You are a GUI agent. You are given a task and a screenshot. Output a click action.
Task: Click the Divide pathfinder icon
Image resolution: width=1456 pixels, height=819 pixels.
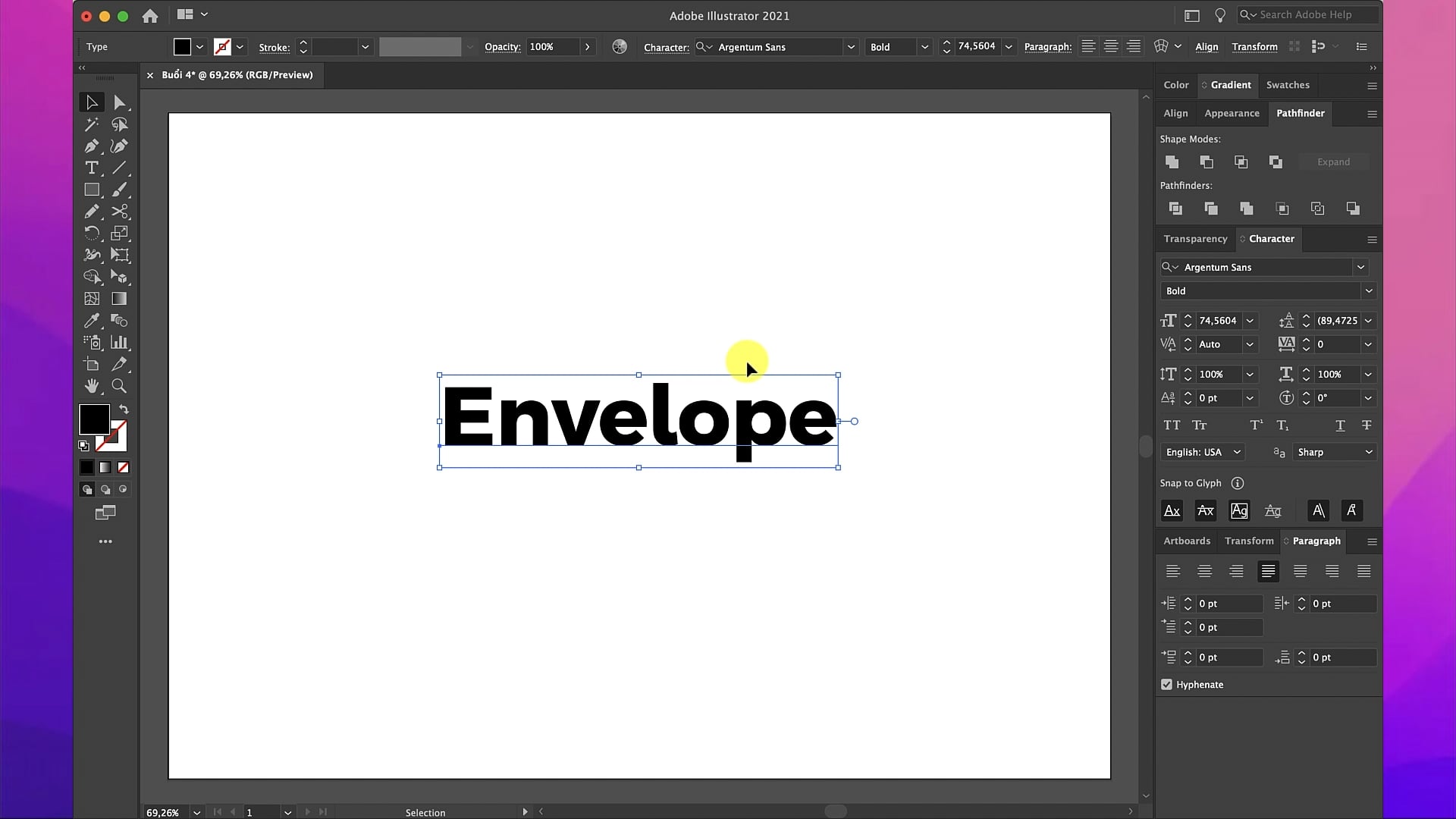(1175, 208)
